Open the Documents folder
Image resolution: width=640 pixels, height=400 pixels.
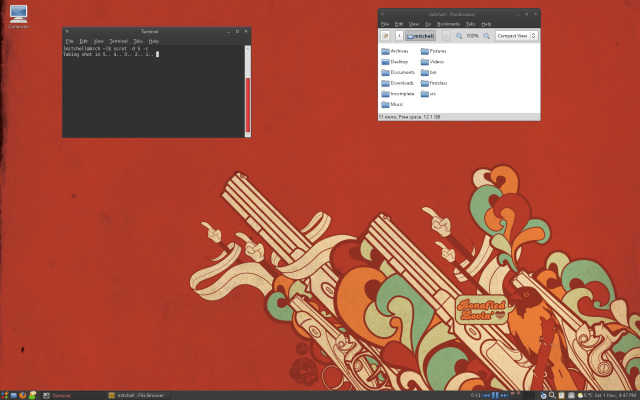click(x=398, y=72)
